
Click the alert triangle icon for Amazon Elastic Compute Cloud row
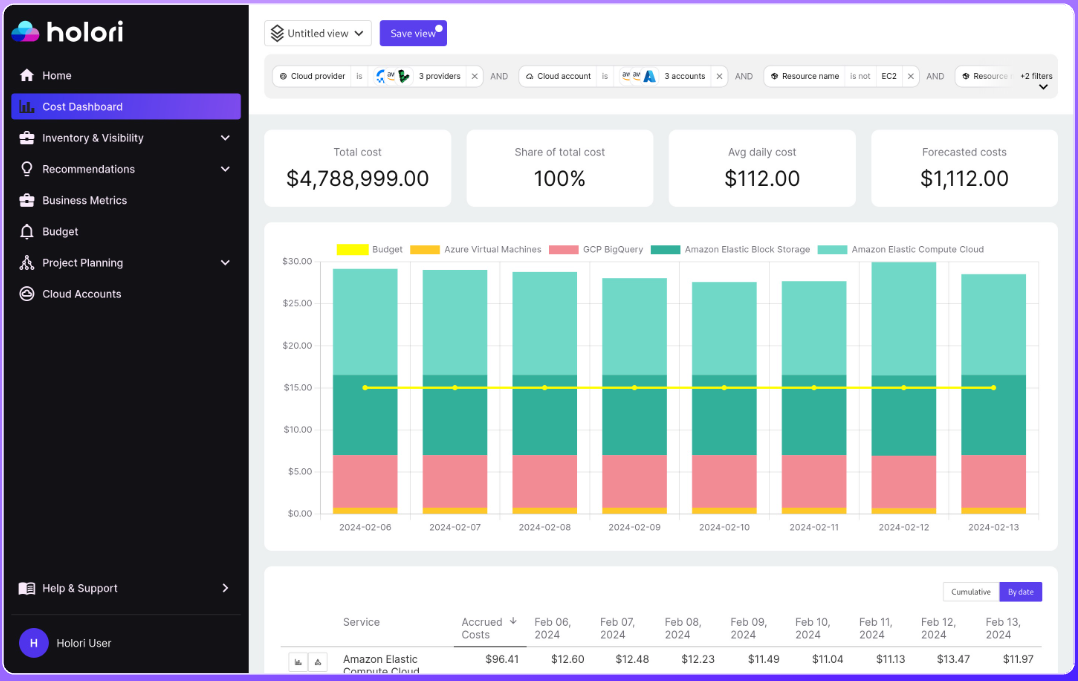pyautogui.click(x=318, y=662)
